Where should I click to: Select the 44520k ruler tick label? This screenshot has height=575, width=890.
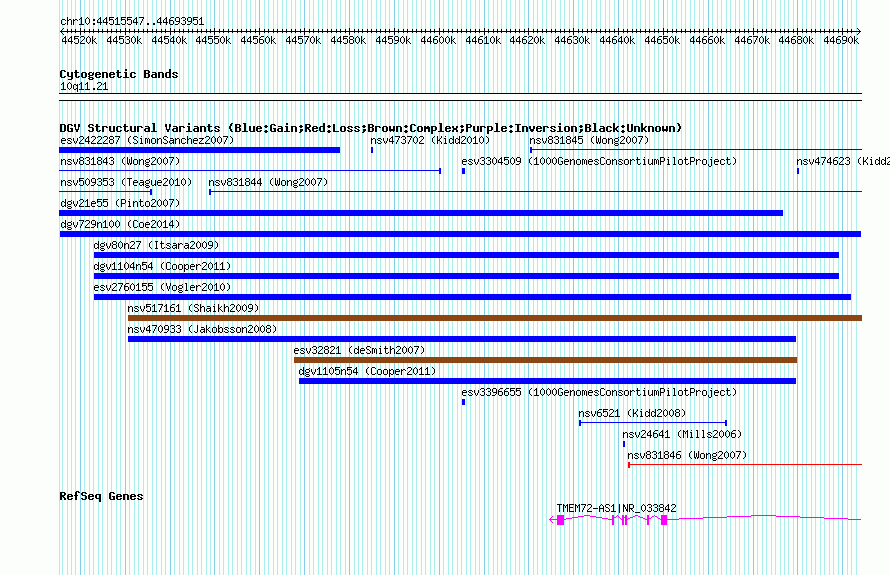click(79, 40)
